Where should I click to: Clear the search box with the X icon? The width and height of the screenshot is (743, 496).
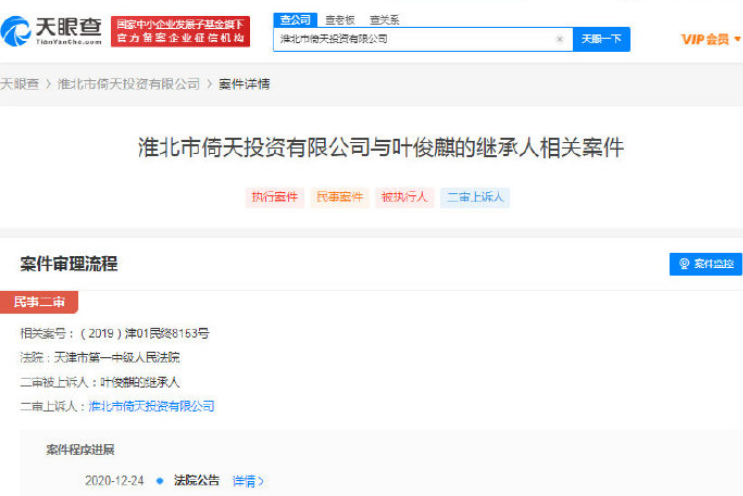pyautogui.click(x=559, y=40)
